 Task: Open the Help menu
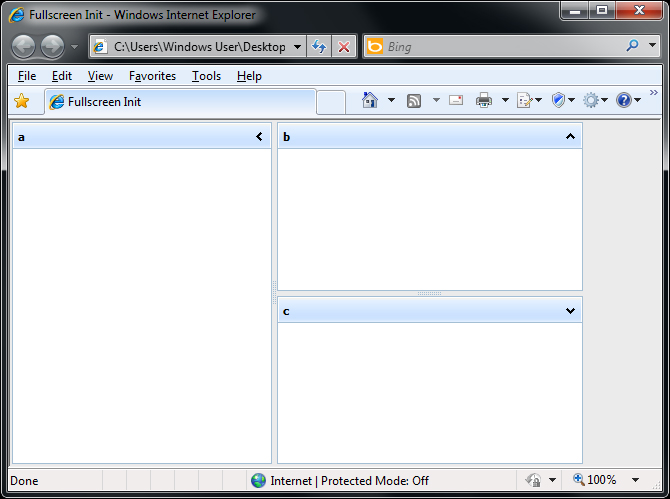coord(249,76)
